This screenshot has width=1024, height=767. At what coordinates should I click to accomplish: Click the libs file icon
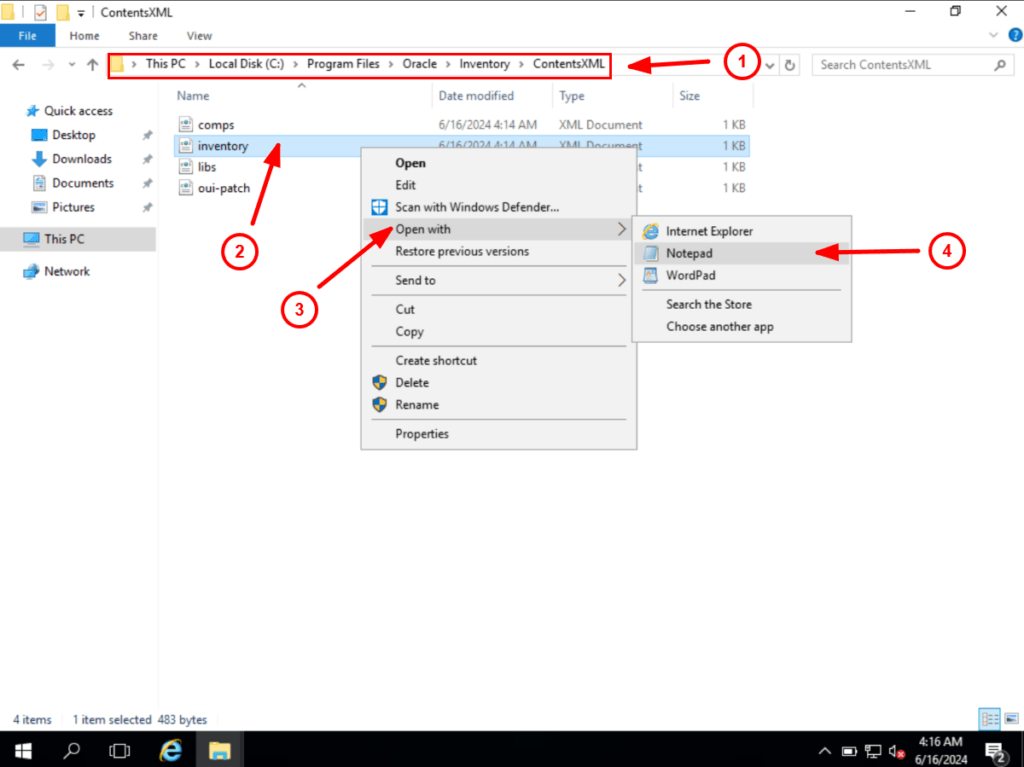coord(185,167)
